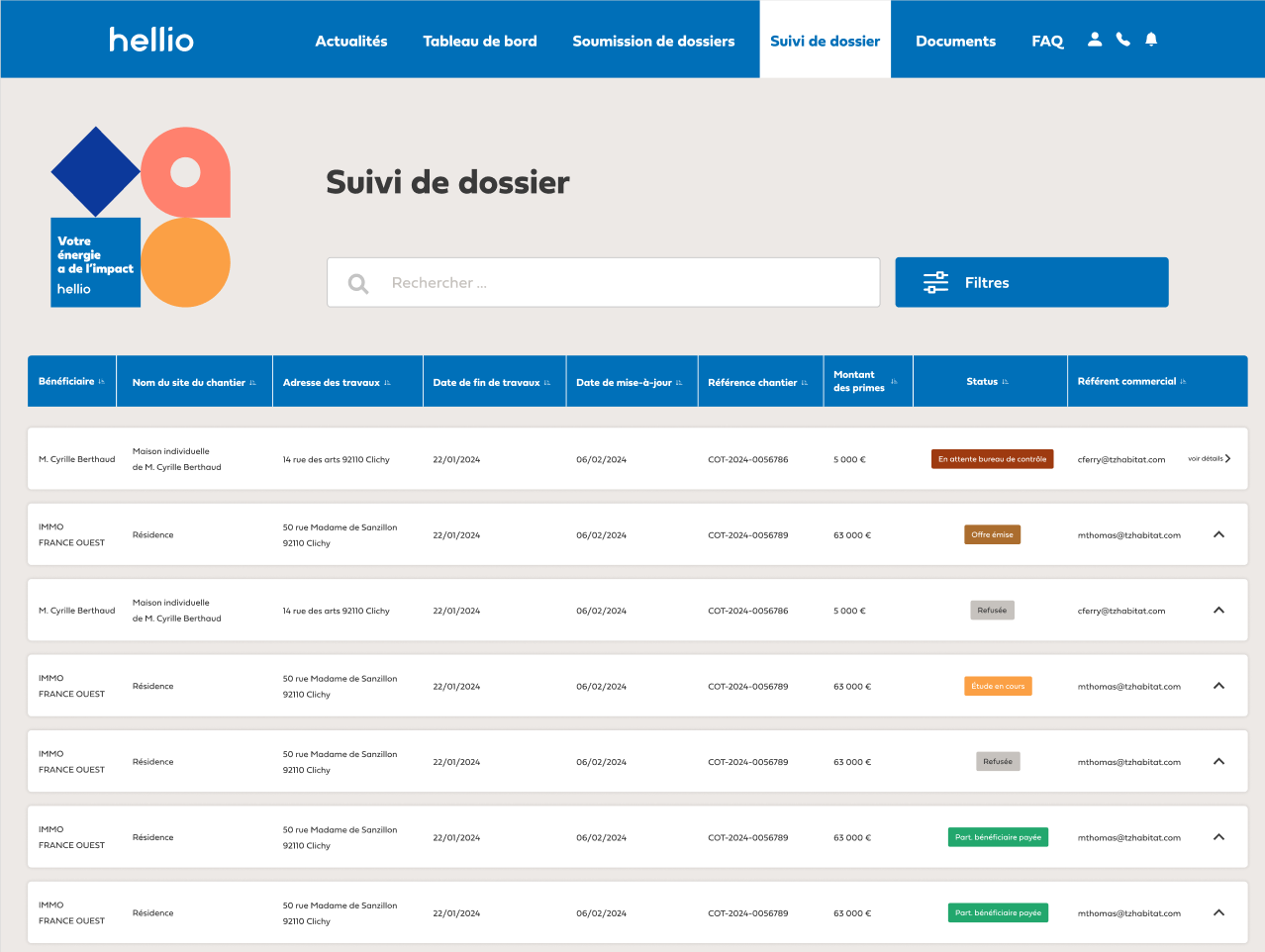Click the hellio logo
1265x952 pixels.
(x=150, y=40)
